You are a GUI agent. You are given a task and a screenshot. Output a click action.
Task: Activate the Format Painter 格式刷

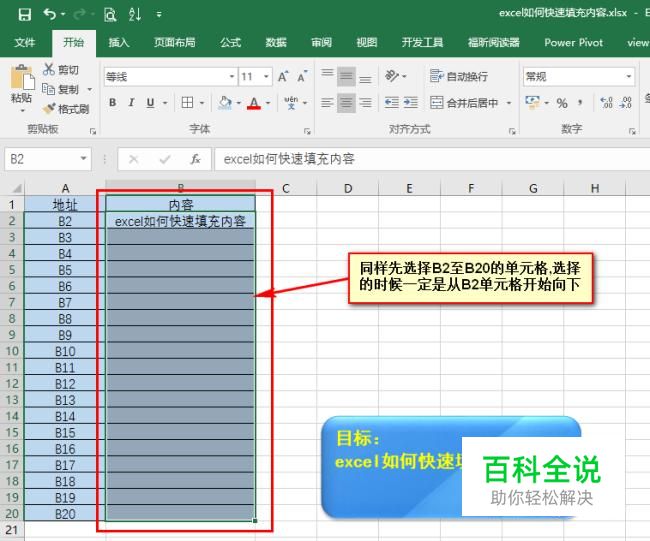(x=66, y=109)
